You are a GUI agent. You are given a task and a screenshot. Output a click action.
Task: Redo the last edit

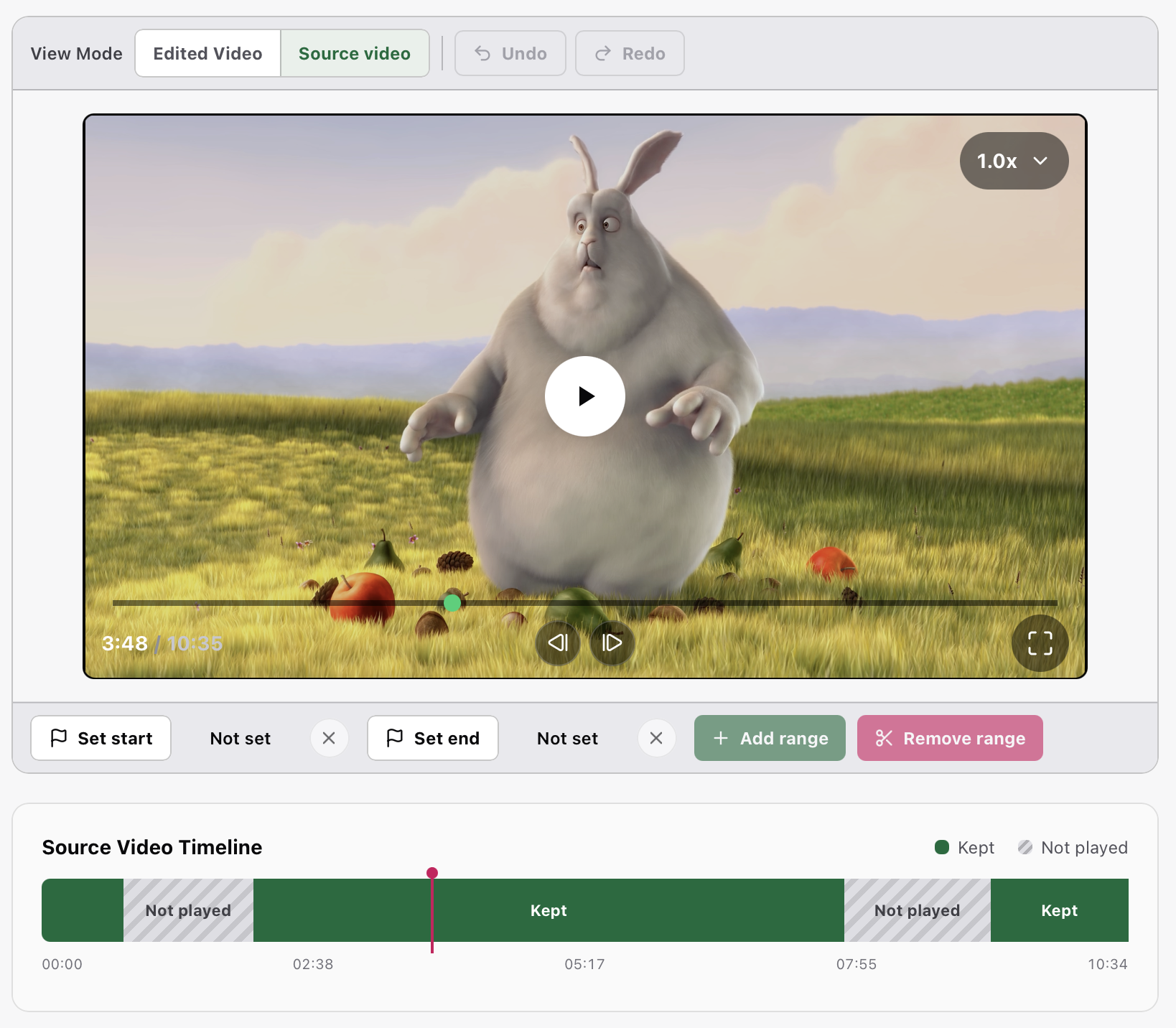[630, 53]
